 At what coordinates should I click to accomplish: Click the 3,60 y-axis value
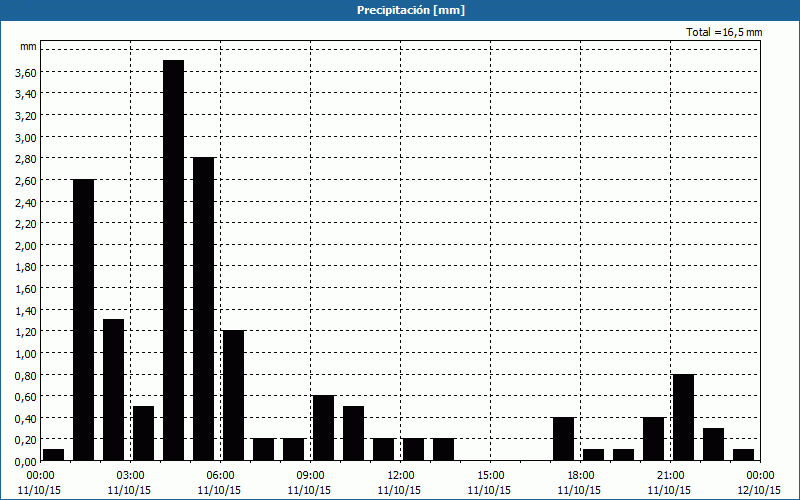[26, 73]
